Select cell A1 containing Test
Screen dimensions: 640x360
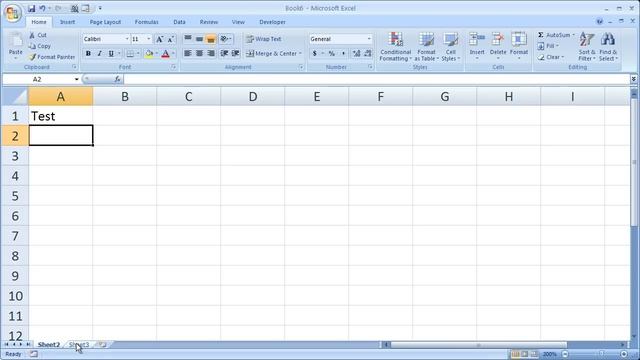[61, 116]
